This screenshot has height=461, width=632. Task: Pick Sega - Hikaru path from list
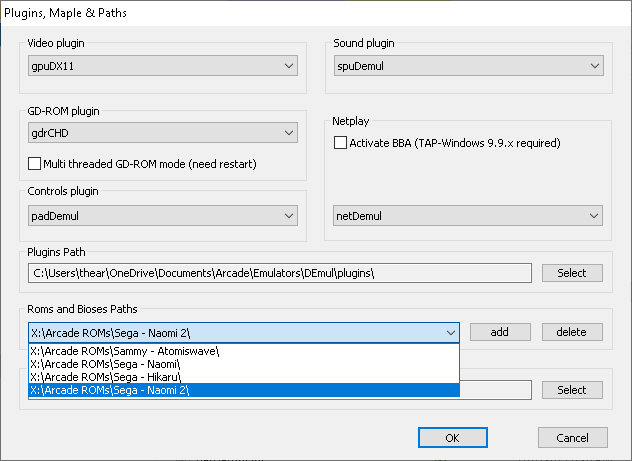pyautogui.click(x=244, y=377)
